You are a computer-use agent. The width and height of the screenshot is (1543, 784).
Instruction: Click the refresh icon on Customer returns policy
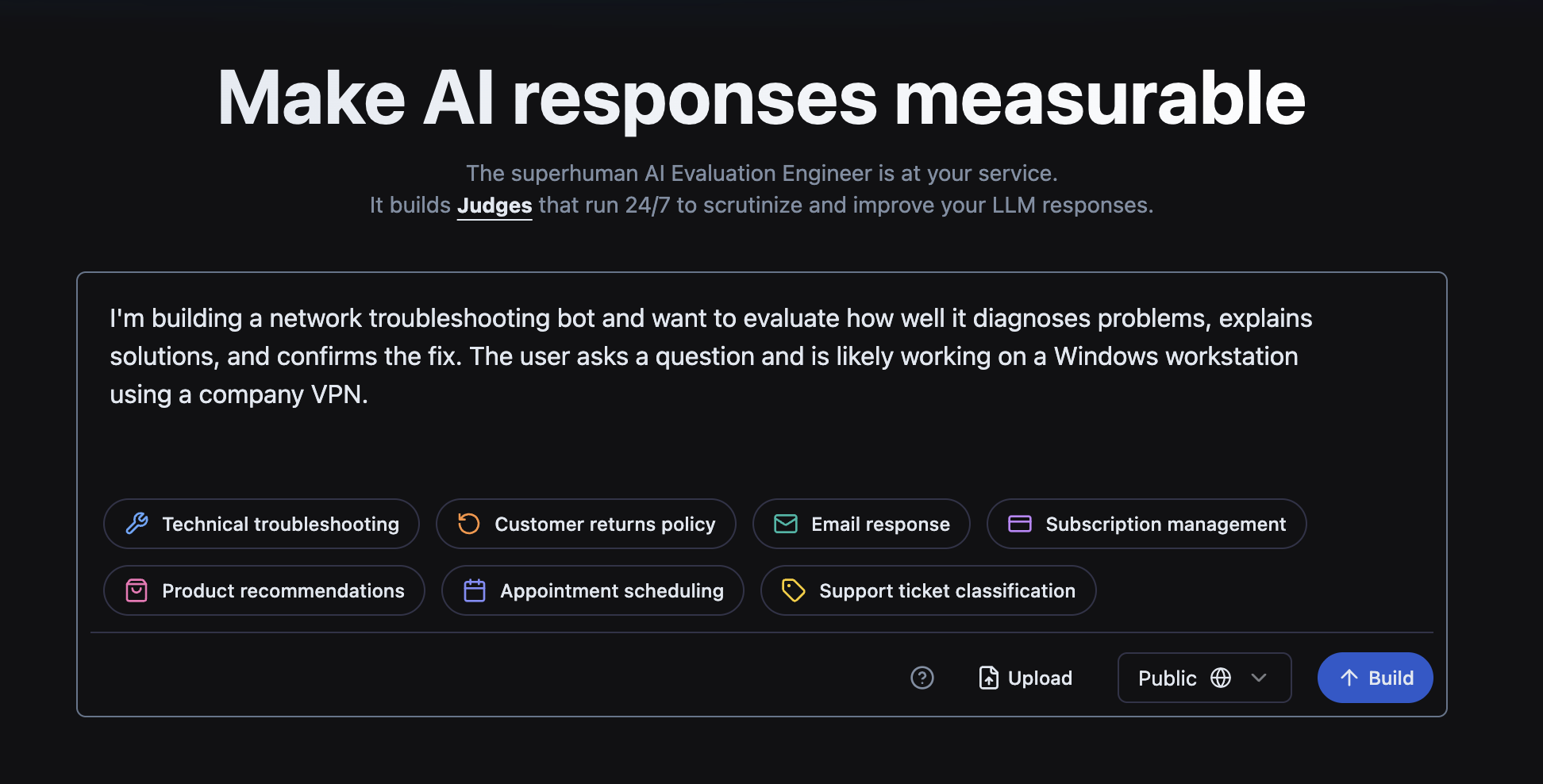pyautogui.click(x=468, y=524)
